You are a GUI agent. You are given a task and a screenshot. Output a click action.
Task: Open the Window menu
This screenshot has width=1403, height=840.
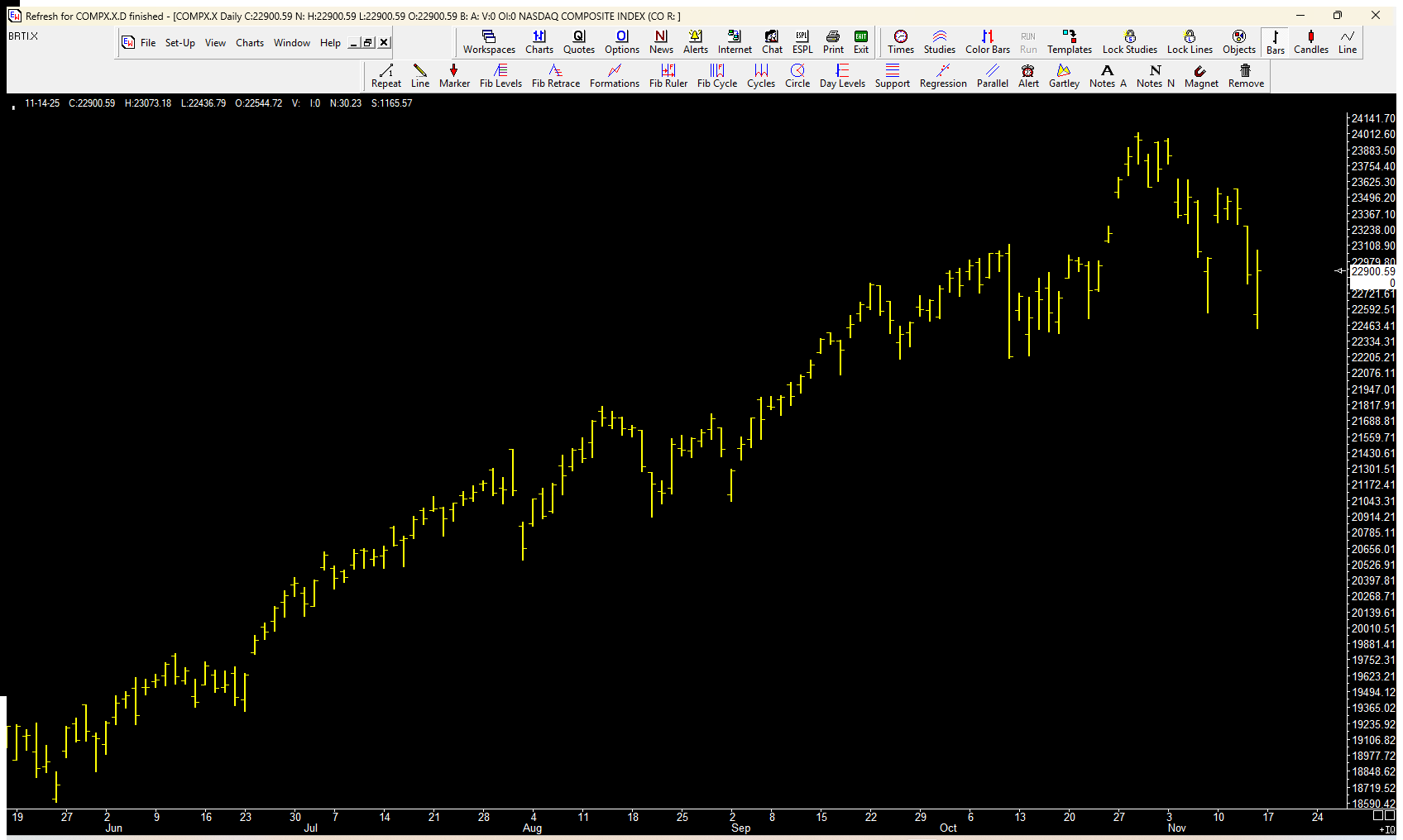tap(291, 43)
